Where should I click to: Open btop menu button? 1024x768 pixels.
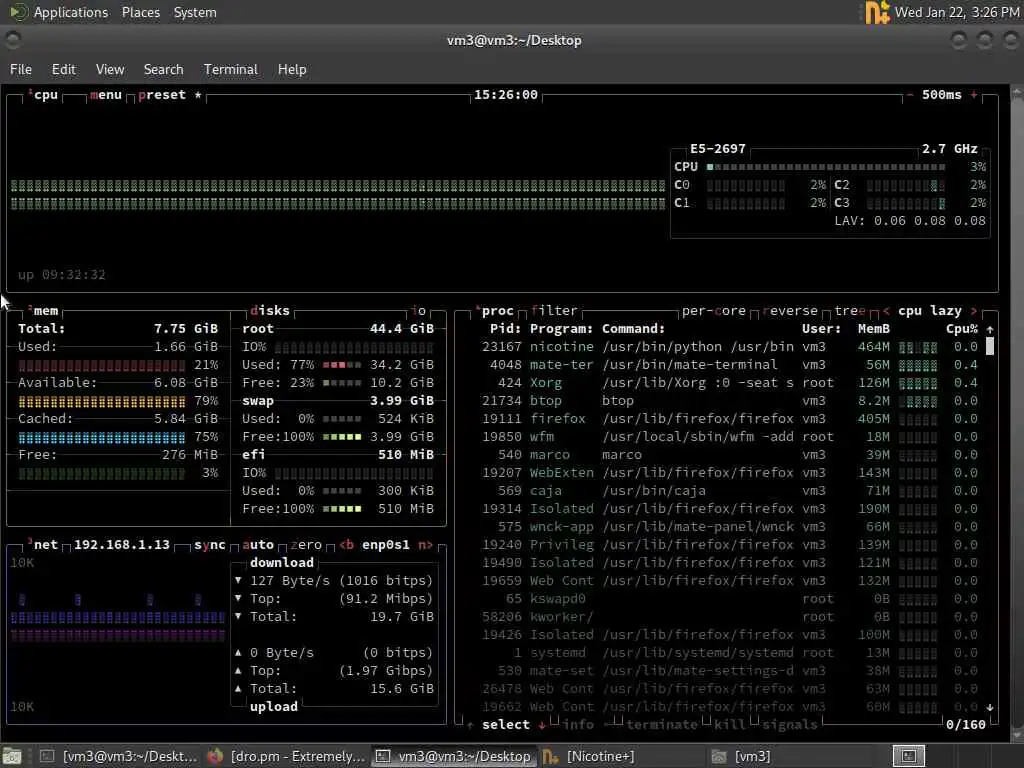(106, 95)
